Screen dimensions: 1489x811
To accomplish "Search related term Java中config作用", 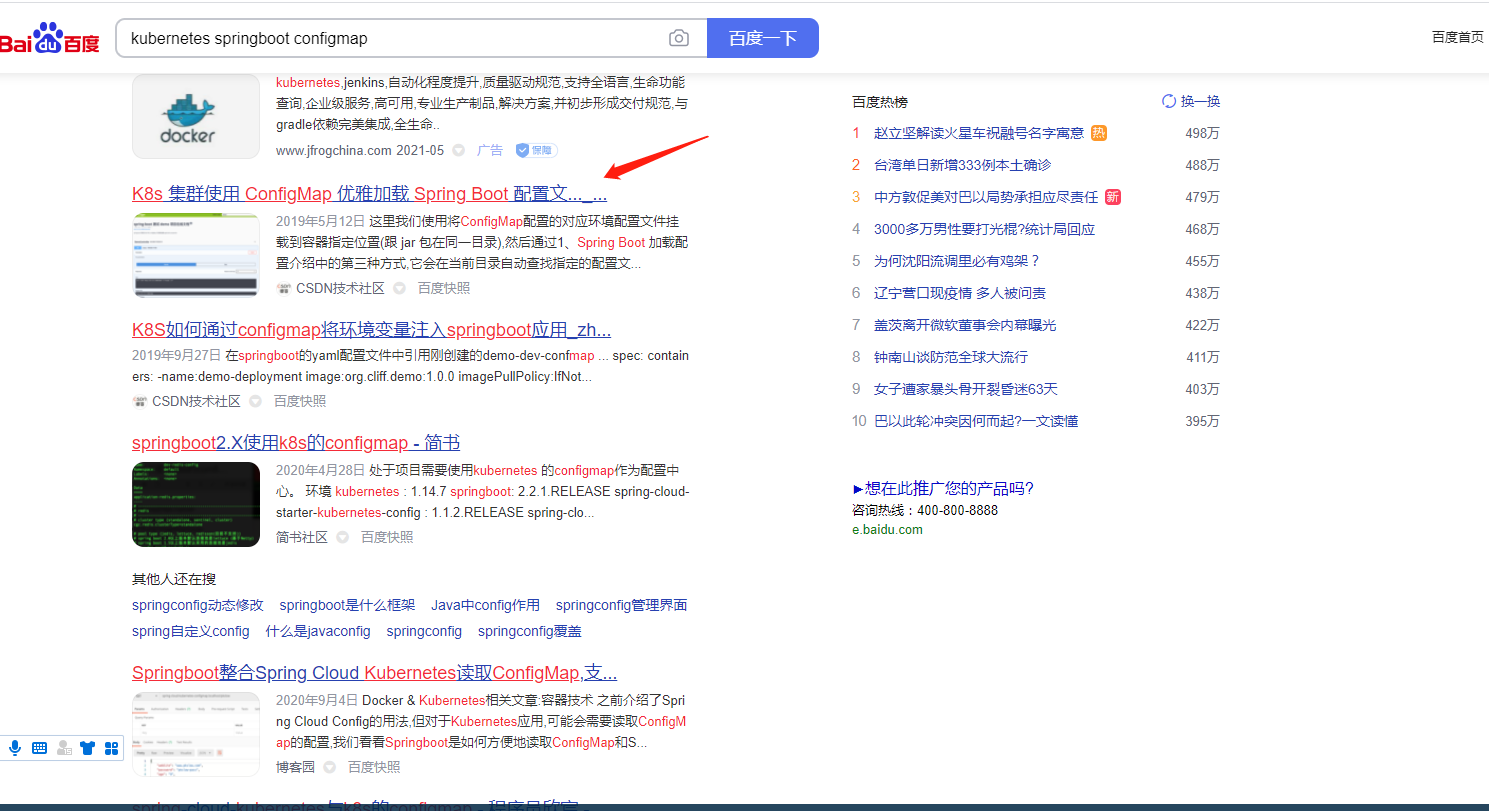I will coord(485,605).
